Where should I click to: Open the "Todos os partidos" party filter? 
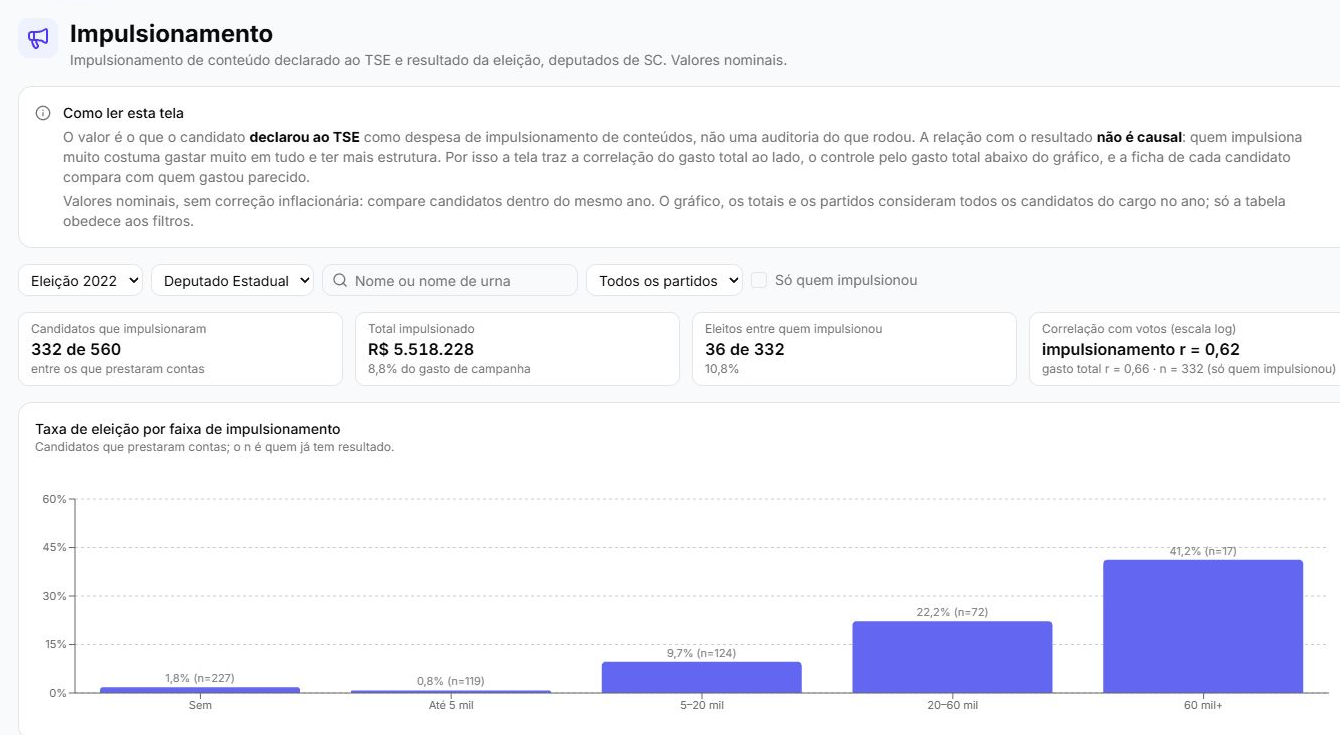click(664, 281)
